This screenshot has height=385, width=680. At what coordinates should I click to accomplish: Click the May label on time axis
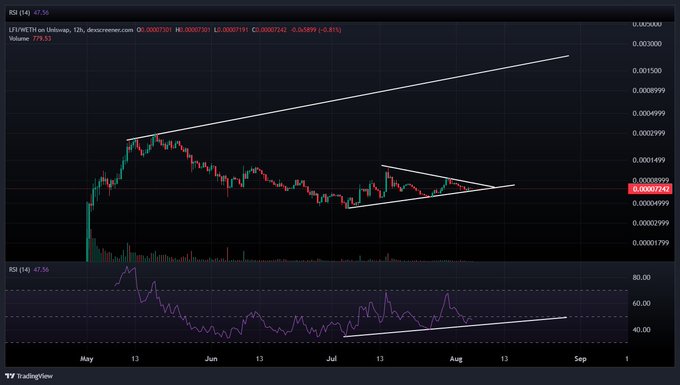pos(87,359)
